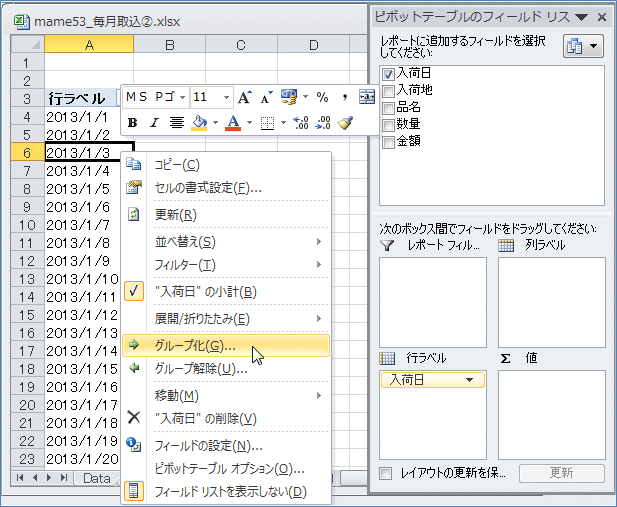Toggle the "入荷日" の小計 checkmark
The height and width of the screenshot is (507, 617).
point(134,291)
